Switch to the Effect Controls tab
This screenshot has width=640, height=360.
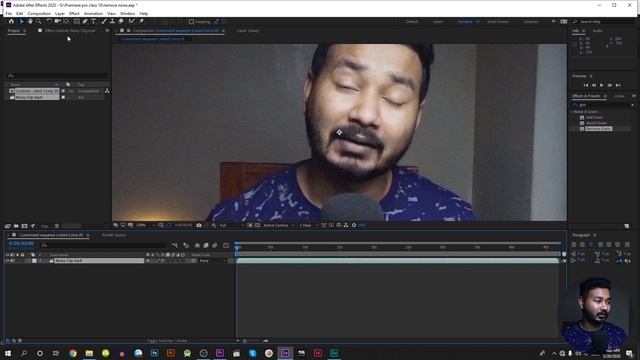[x=69, y=31]
